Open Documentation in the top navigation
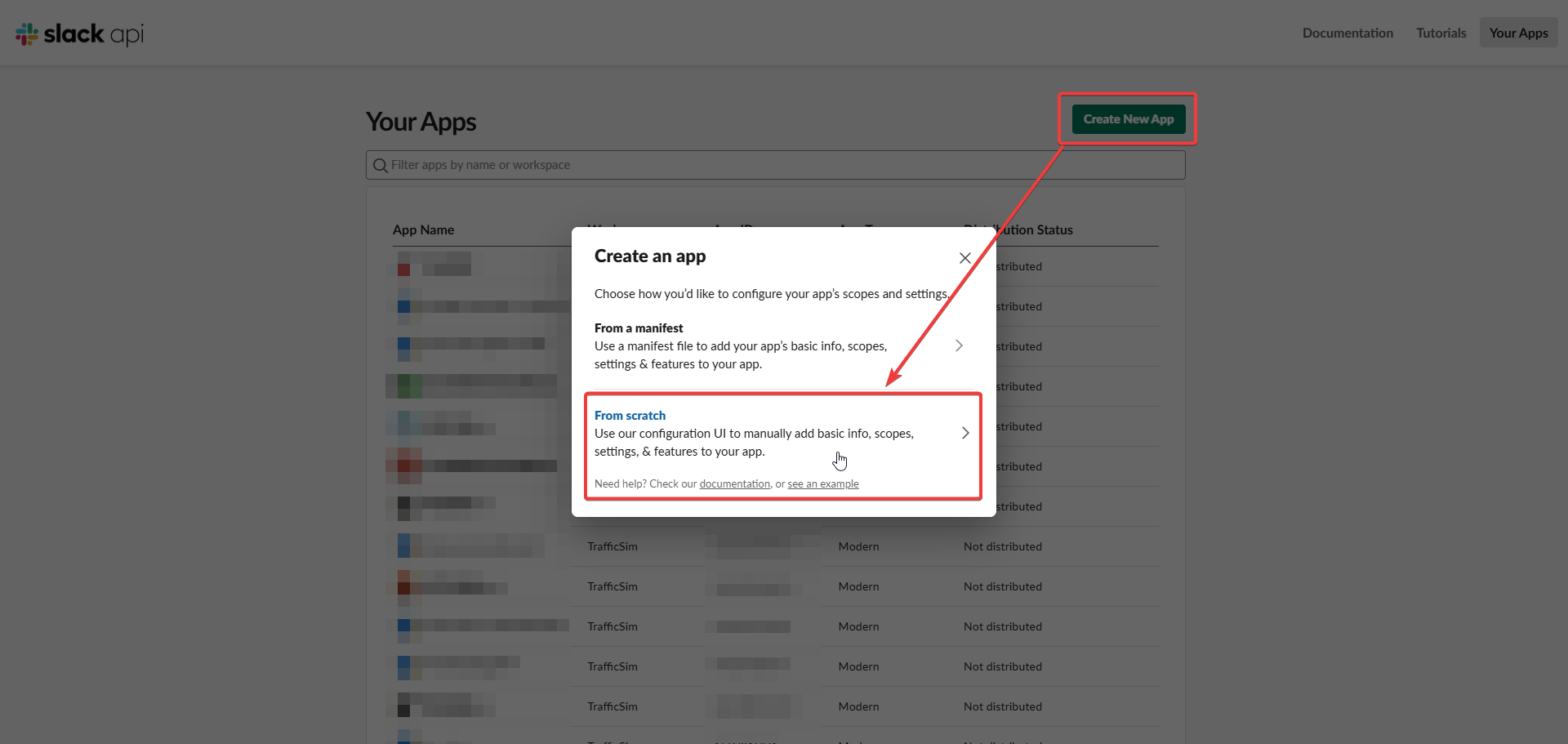This screenshot has height=744, width=1568. tap(1347, 33)
